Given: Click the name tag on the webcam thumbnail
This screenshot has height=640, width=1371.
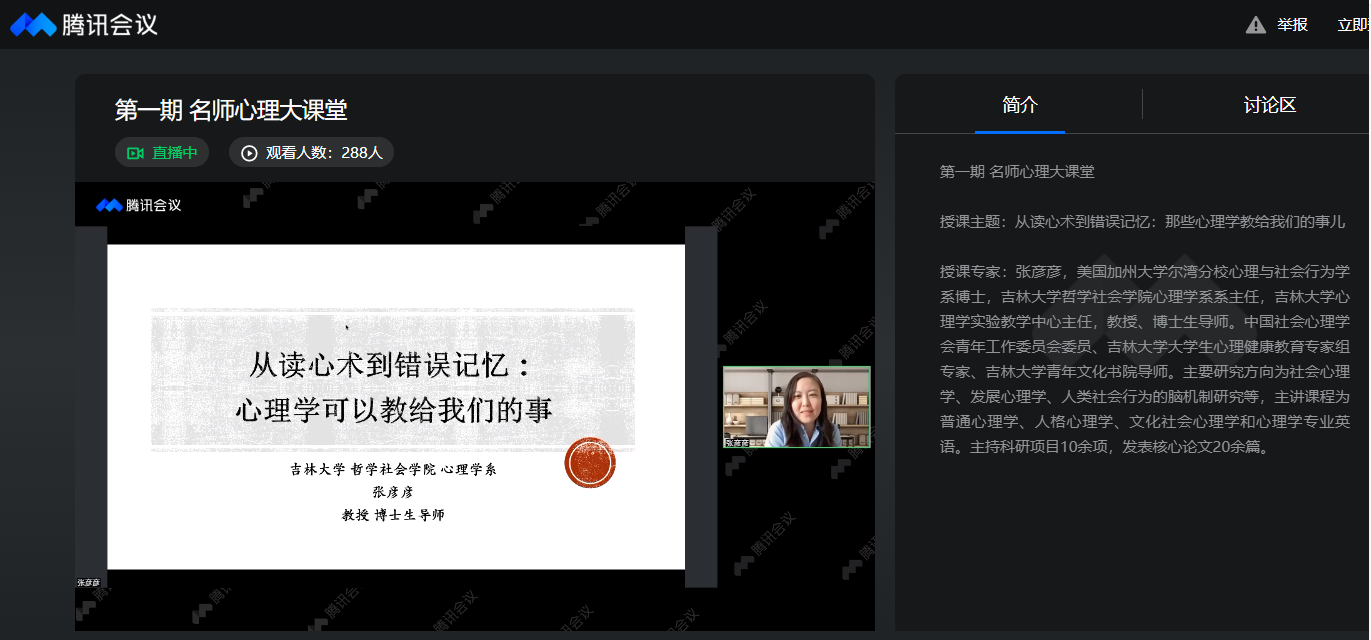Looking at the screenshot, I should tap(744, 441).
